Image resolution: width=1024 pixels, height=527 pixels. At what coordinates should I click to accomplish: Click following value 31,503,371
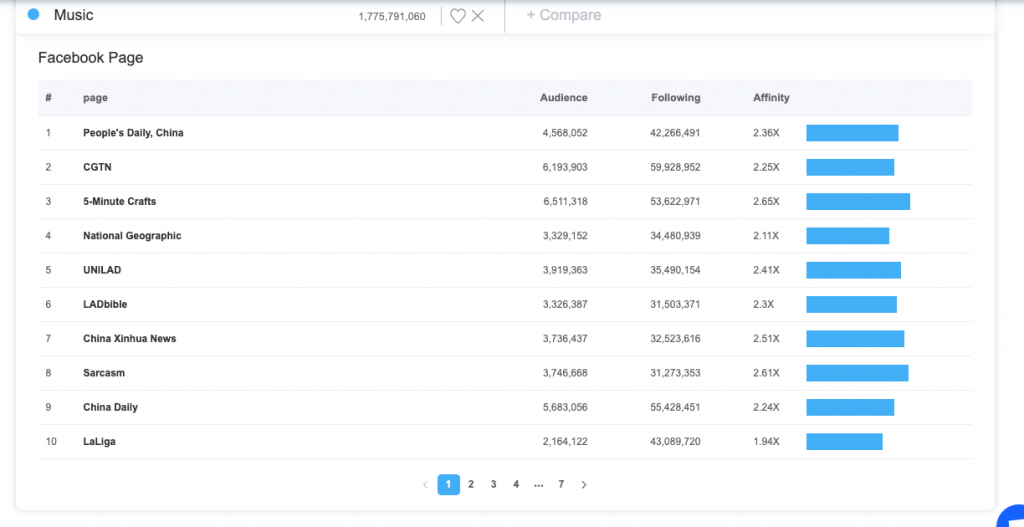click(x=675, y=304)
